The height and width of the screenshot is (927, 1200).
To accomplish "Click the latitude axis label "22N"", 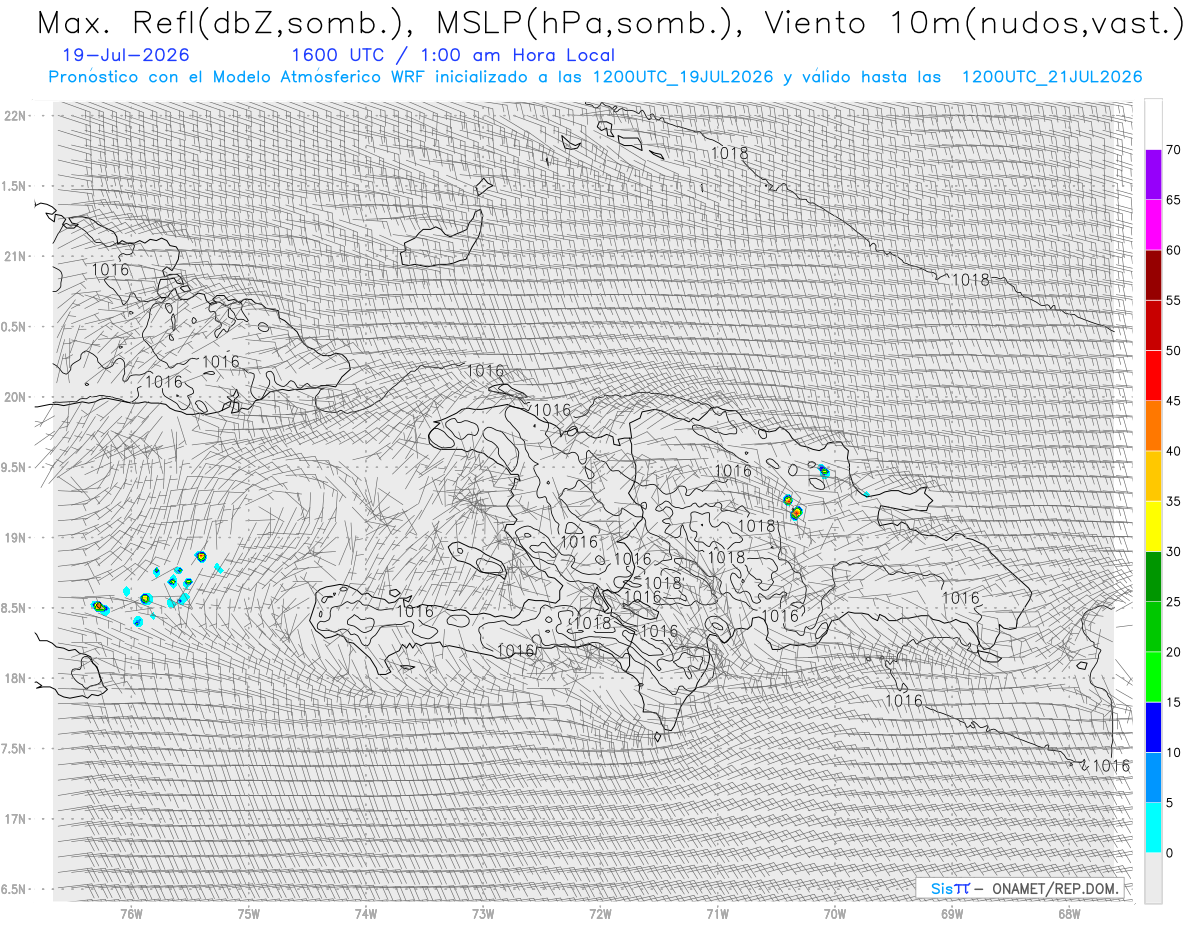I will click(16, 116).
